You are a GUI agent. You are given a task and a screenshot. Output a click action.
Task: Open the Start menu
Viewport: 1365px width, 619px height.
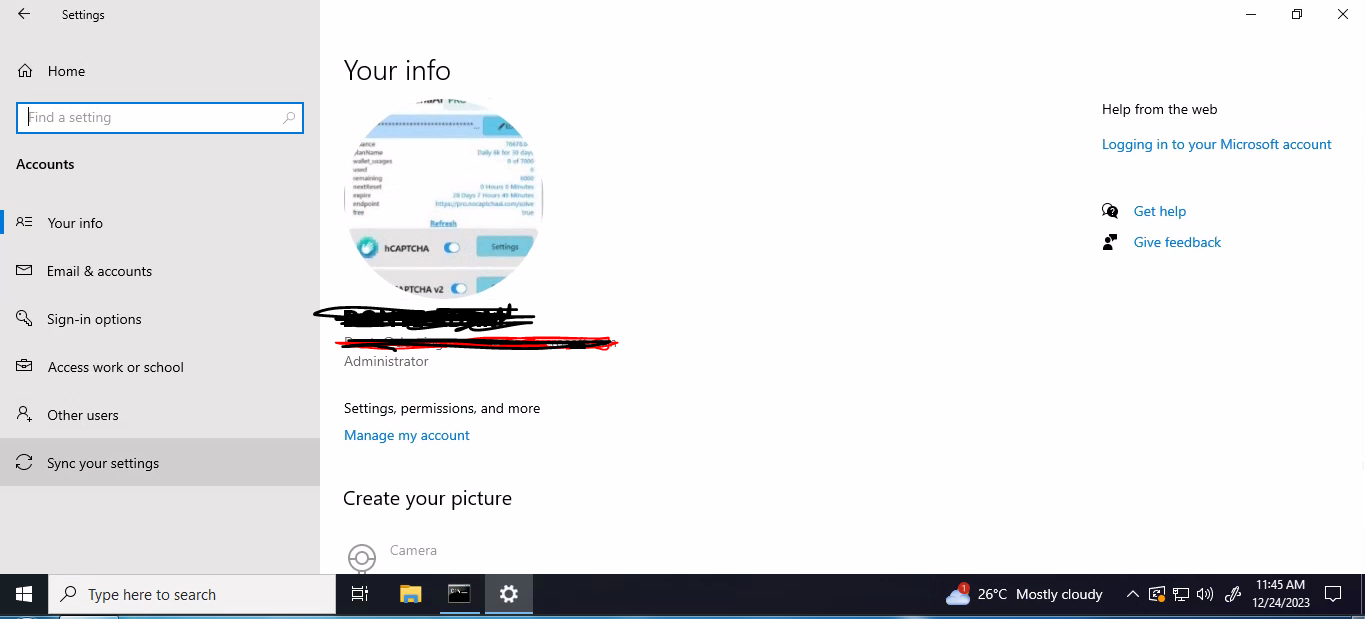click(x=21, y=593)
